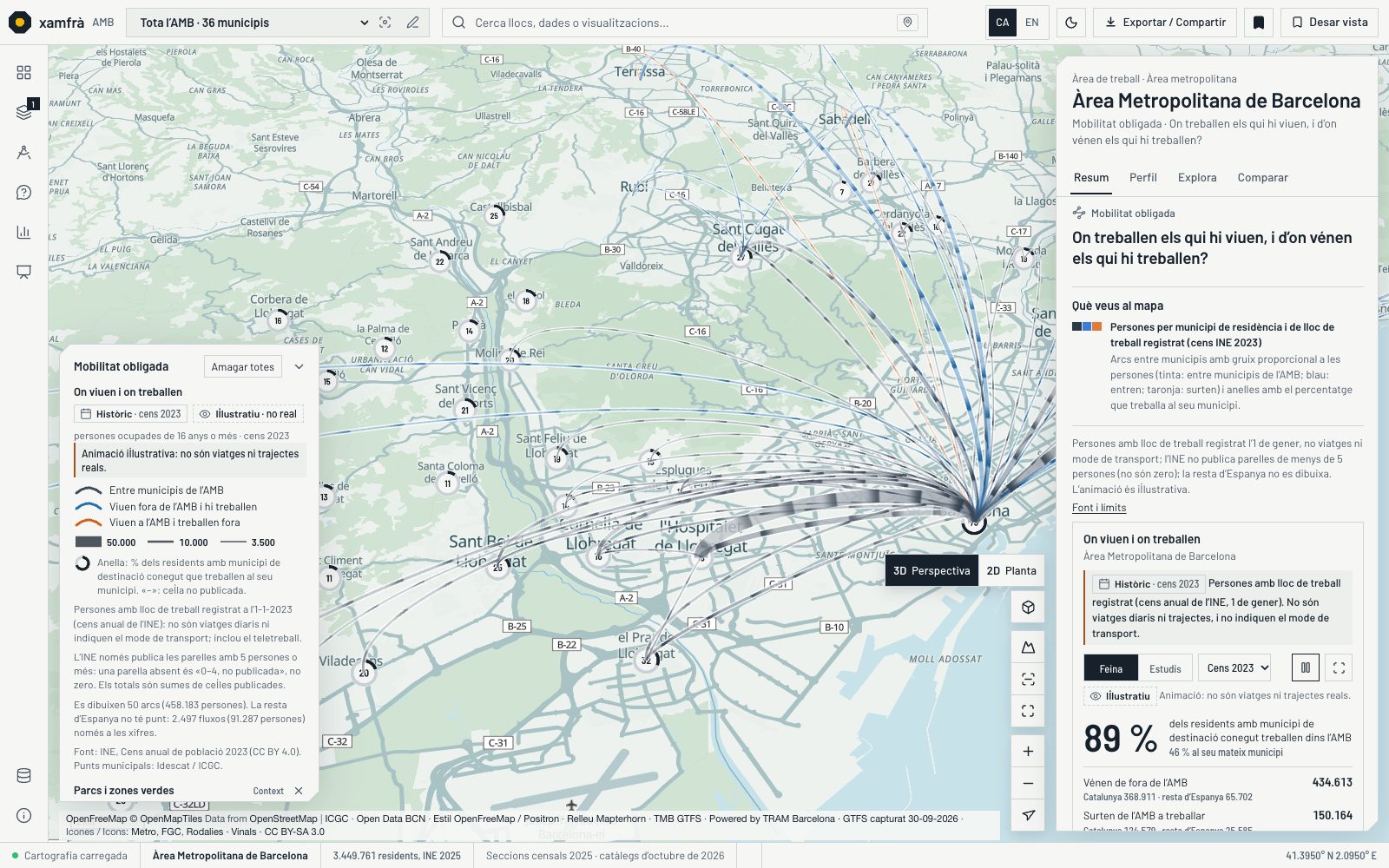Click the bookmark icon in top bar
1389x868 pixels.
(x=1259, y=23)
